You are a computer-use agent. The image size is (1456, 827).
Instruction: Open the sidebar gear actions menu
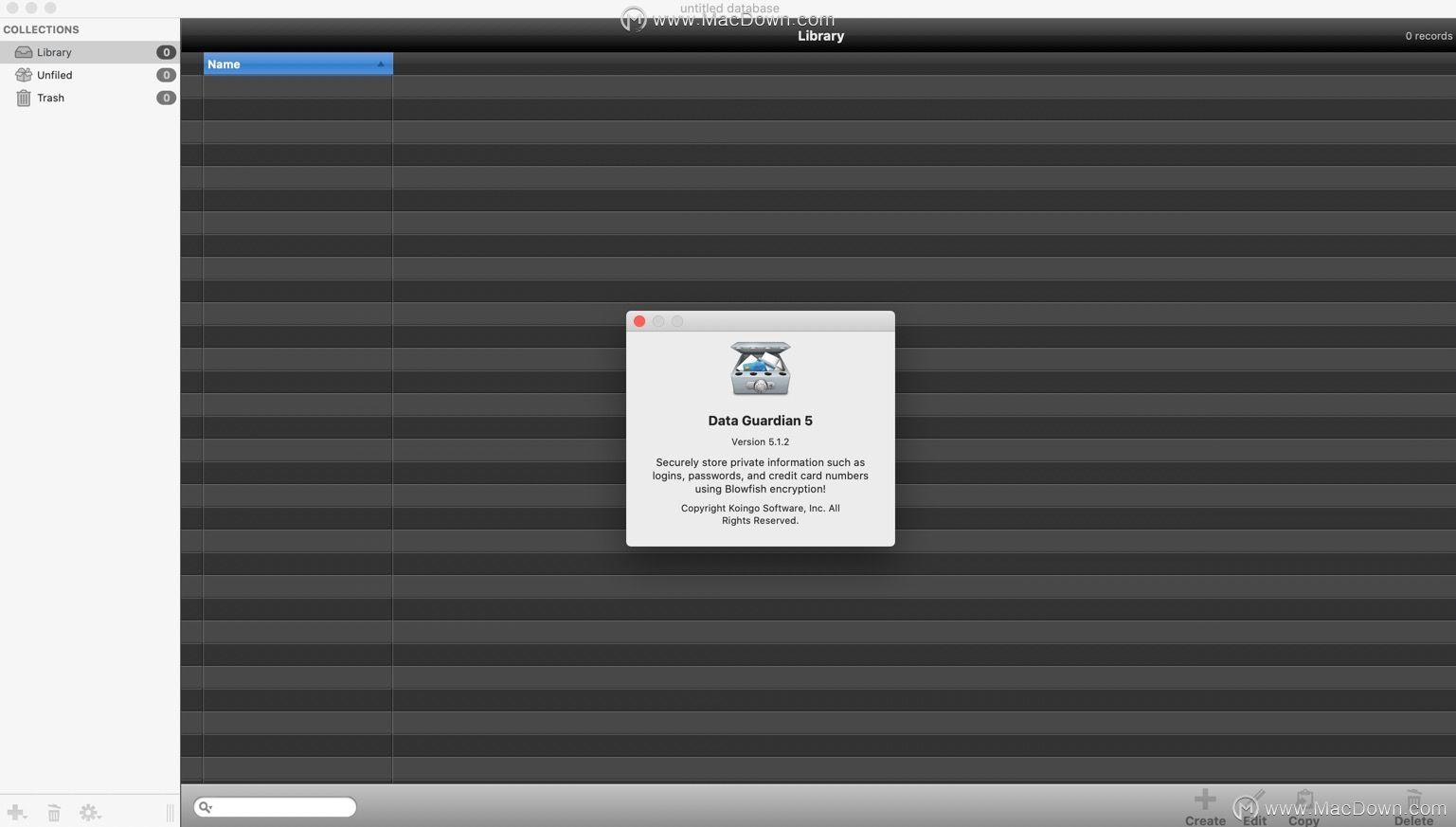pos(90,813)
